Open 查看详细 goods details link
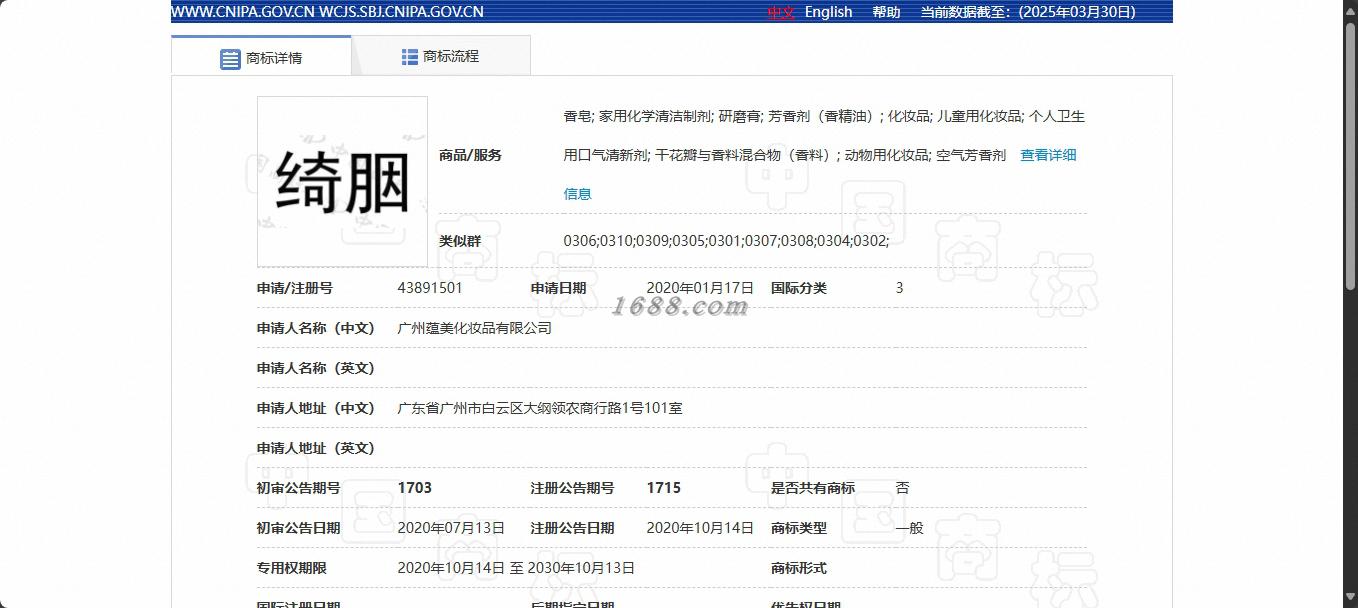The image size is (1358, 608). 1048,155
